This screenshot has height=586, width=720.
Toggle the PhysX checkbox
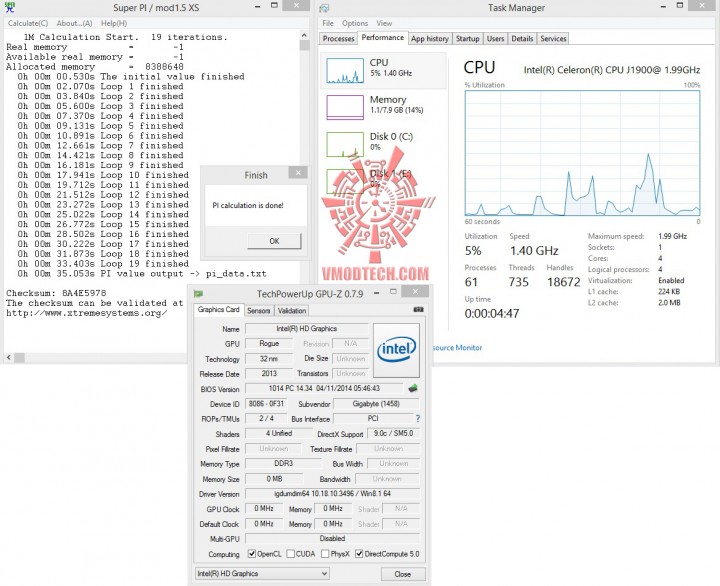325,554
